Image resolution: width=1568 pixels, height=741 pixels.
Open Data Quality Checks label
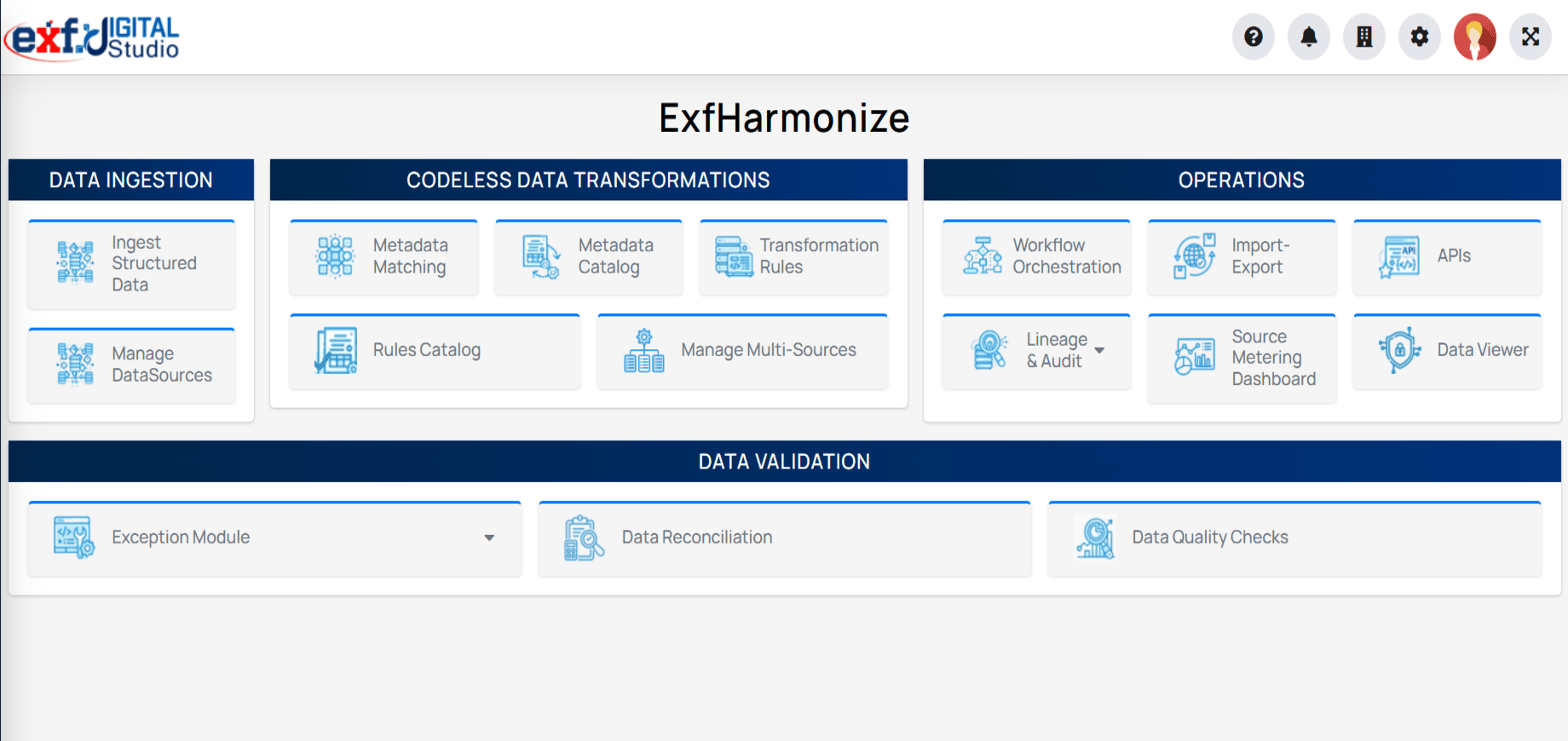1210,537
